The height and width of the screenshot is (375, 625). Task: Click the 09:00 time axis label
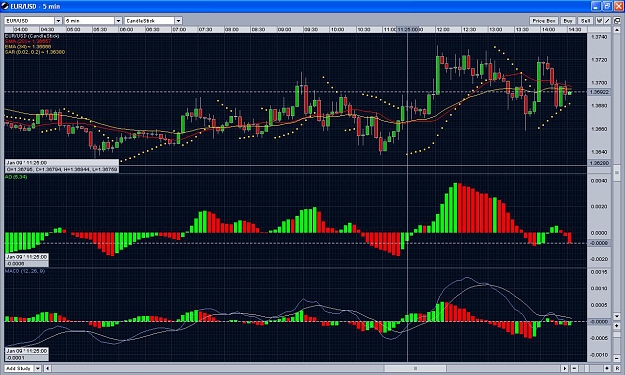pos(284,30)
